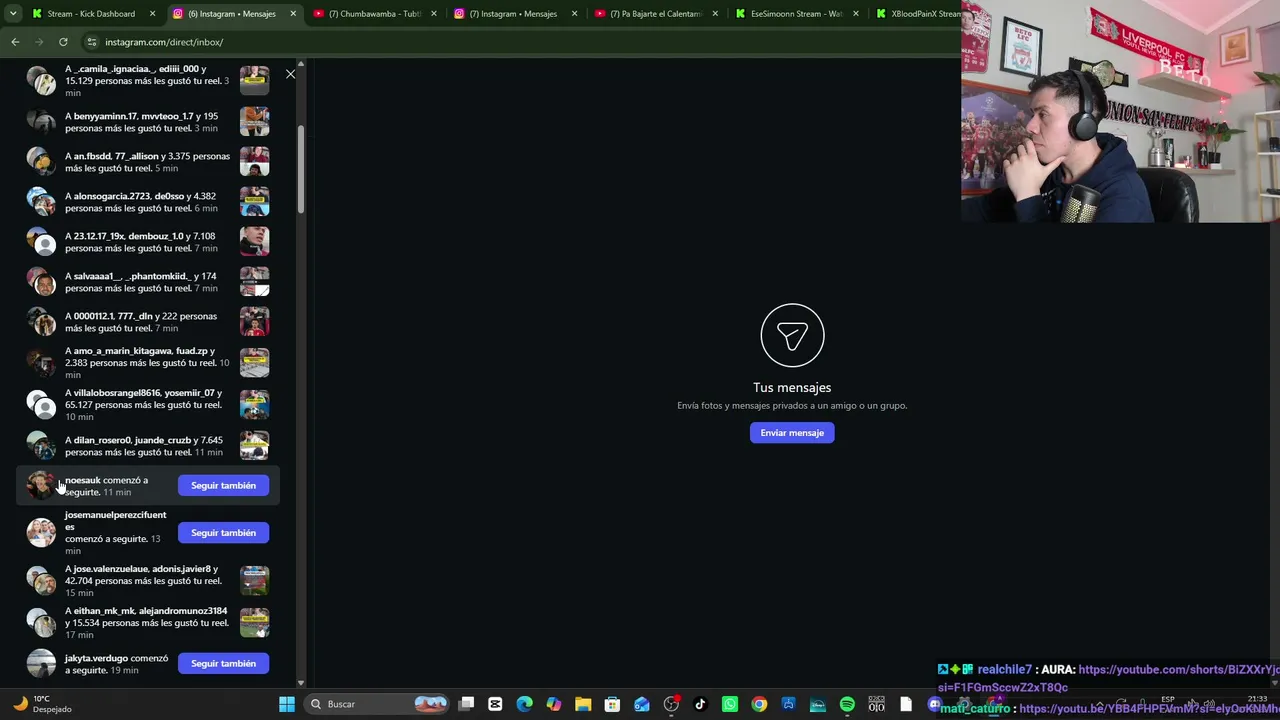Click the jakyta.verdugo username link

[96, 658]
